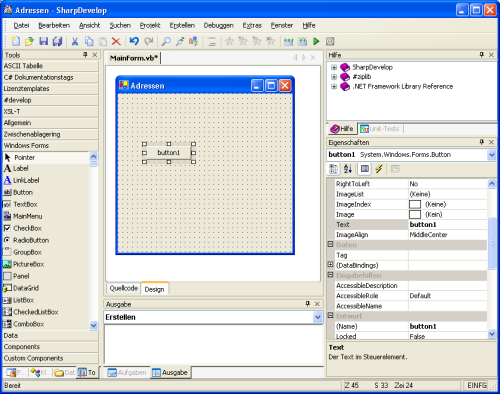Viewport: 500px width, 394px height.
Task: Select the ComboBox tool in toolbox
Action: [x=24, y=324]
